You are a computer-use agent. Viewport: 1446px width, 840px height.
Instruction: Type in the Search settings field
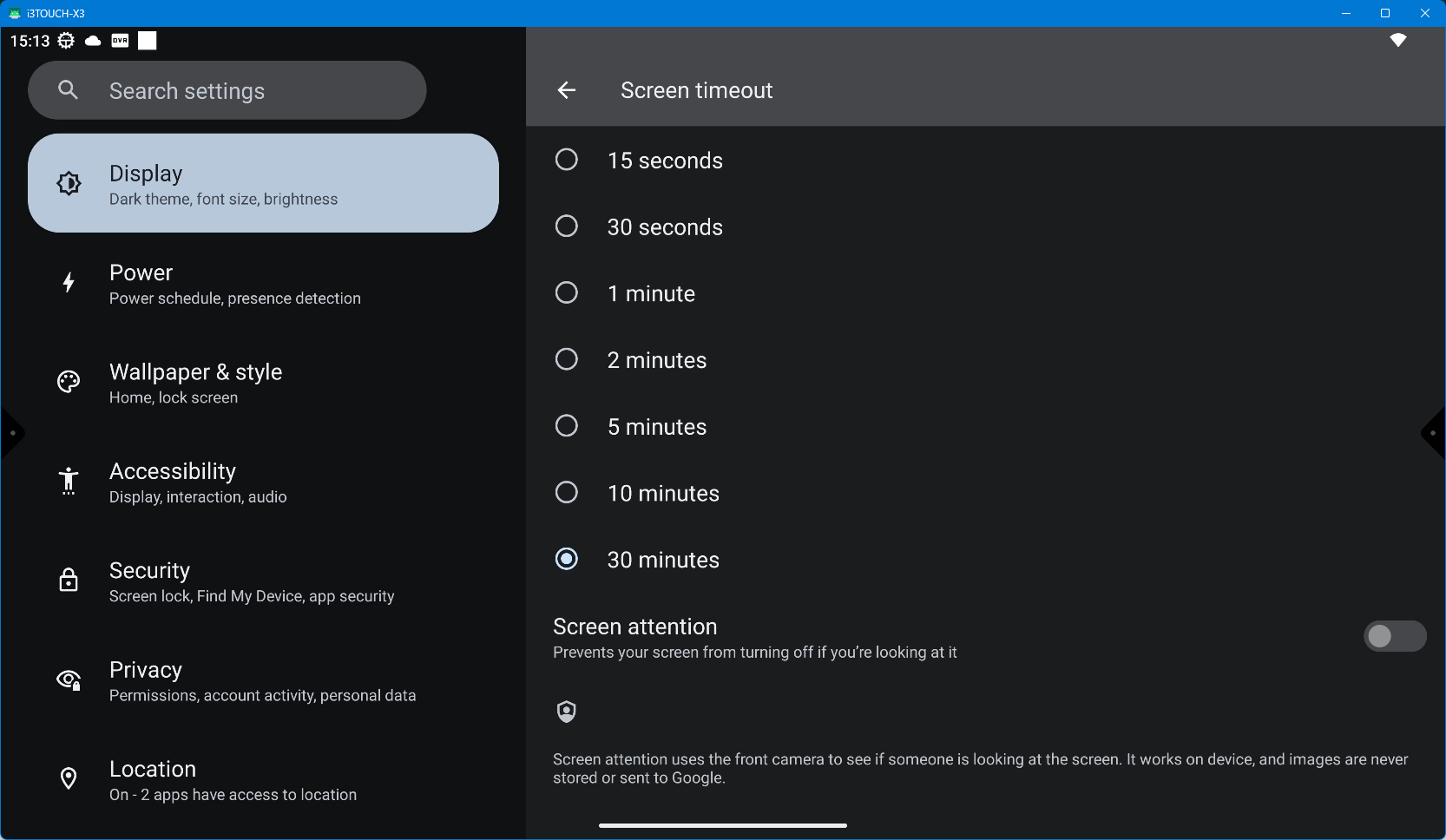(252, 91)
